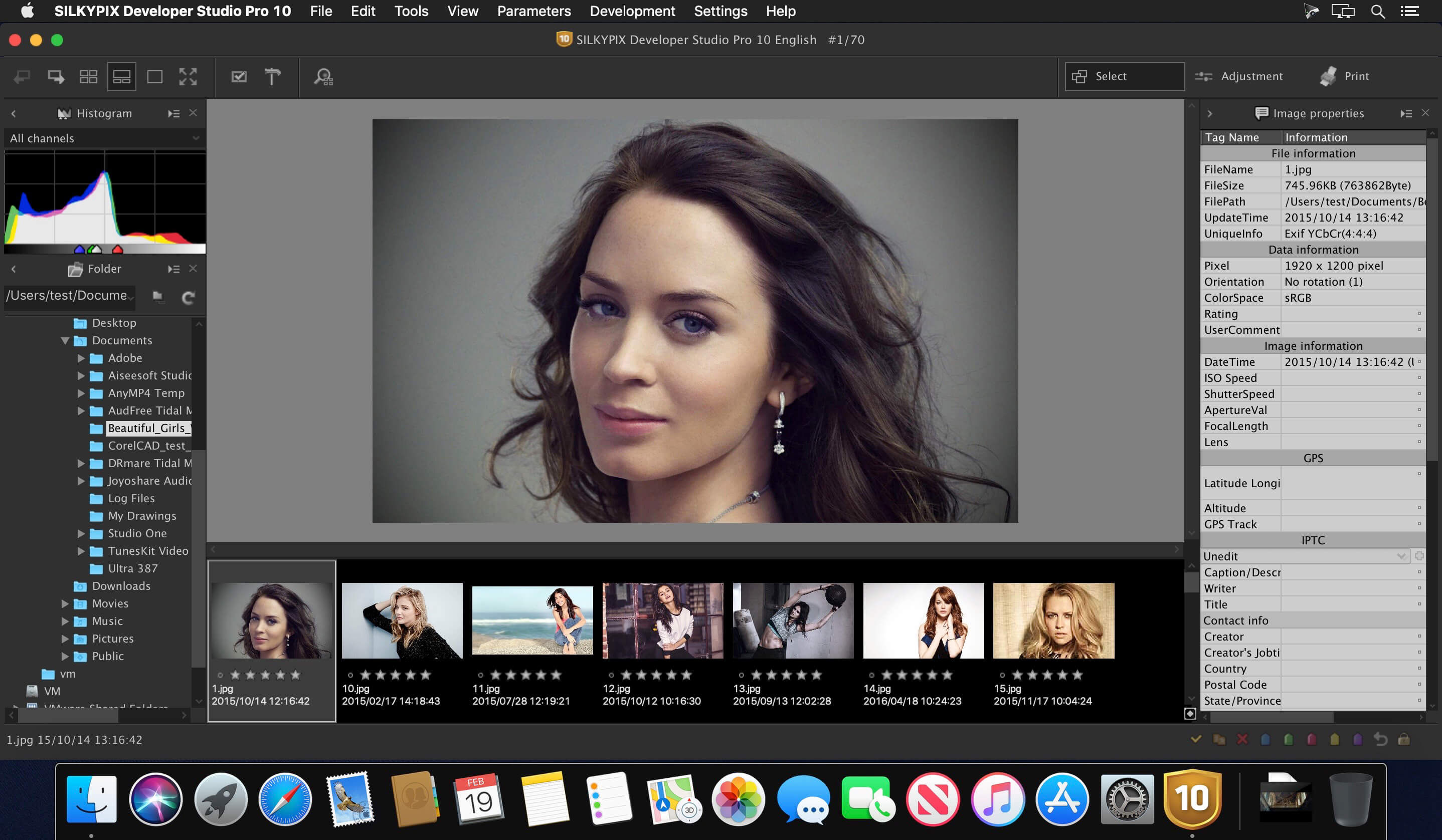Click the Print button
Viewport: 1442px width, 840px height.
1344,77
